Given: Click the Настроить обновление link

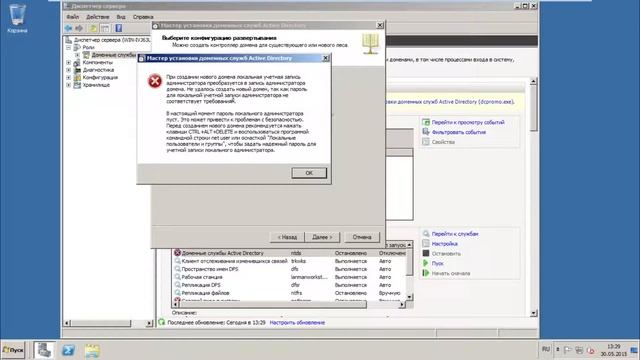Looking at the screenshot, I should [x=297, y=322].
